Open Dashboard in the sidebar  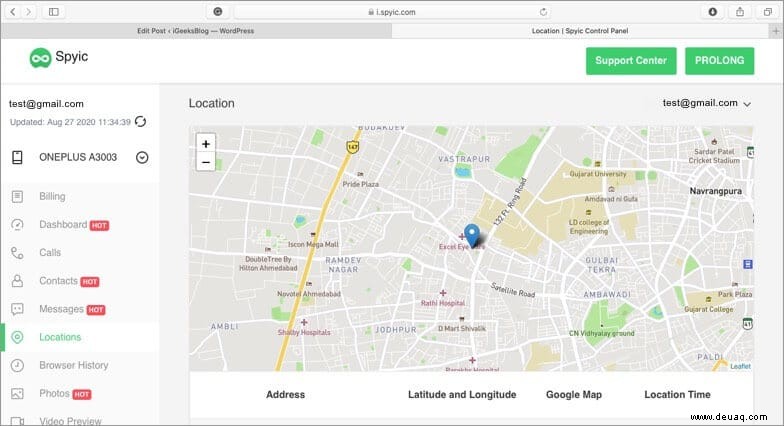63,224
